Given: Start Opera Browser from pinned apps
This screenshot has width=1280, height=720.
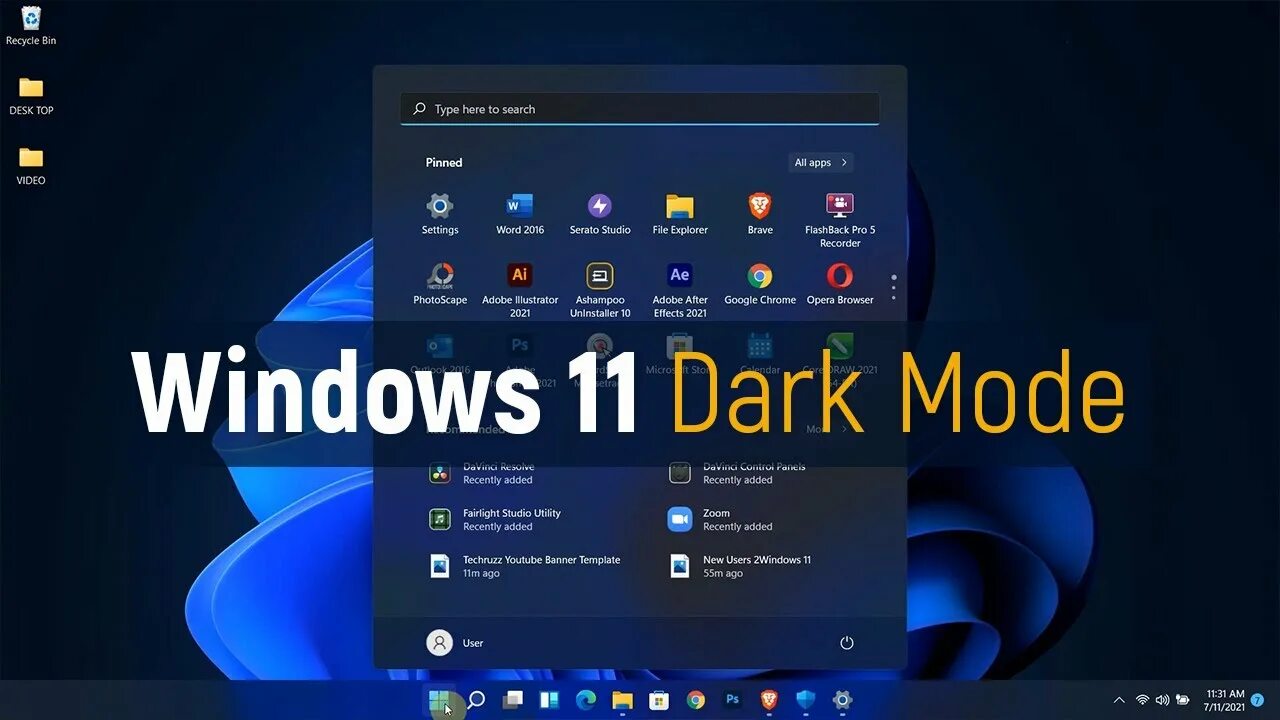Looking at the screenshot, I should point(839,283).
